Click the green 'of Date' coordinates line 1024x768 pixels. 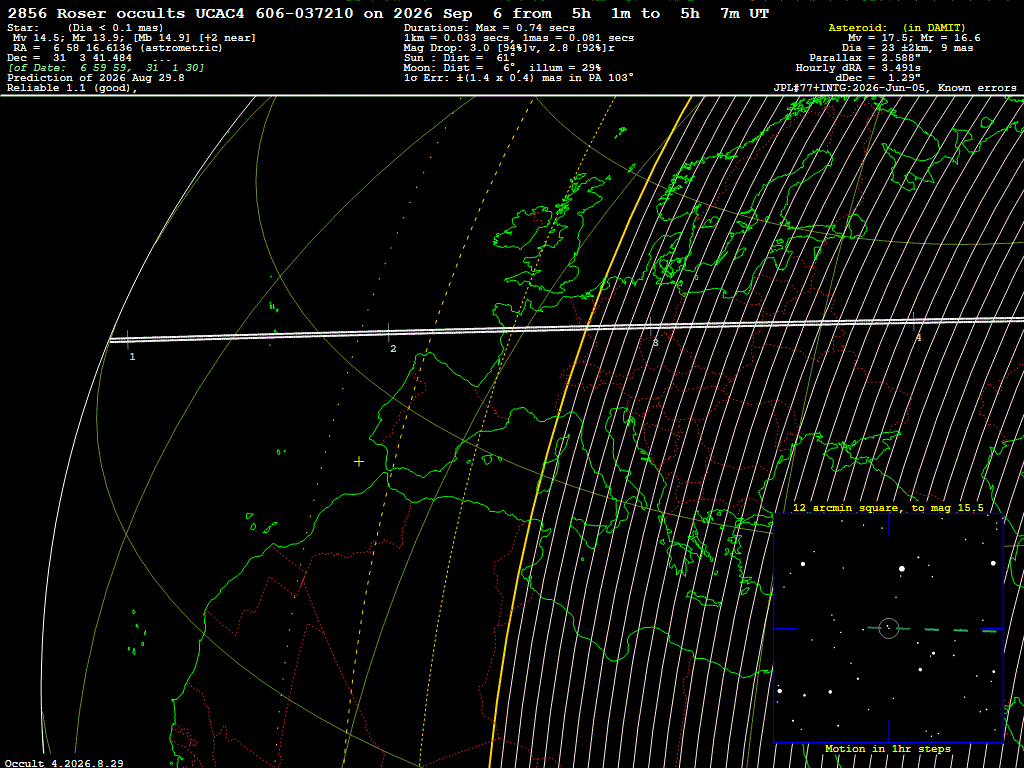click(106, 68)
